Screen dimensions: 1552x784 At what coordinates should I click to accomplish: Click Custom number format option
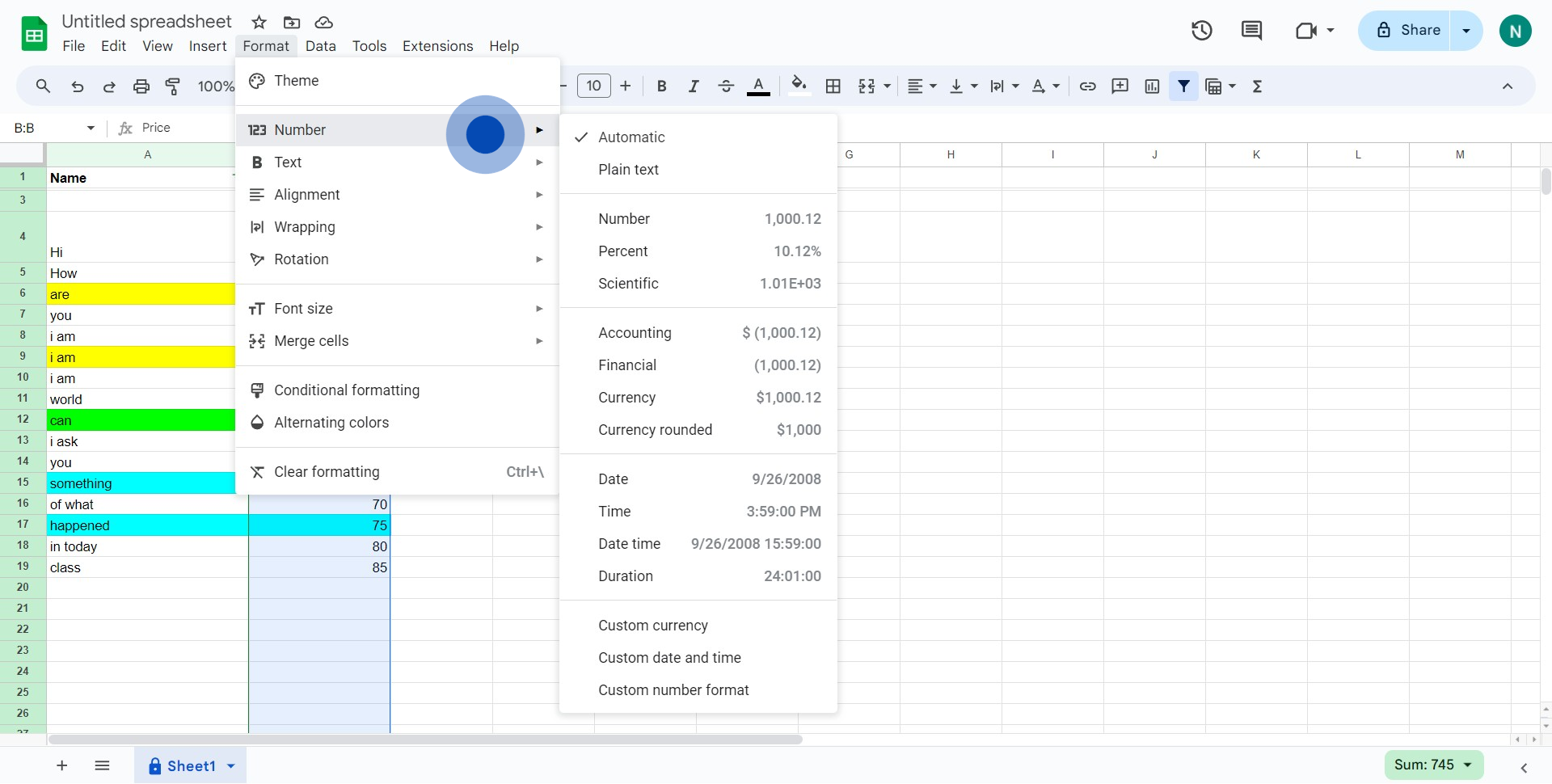pos(673,690)
